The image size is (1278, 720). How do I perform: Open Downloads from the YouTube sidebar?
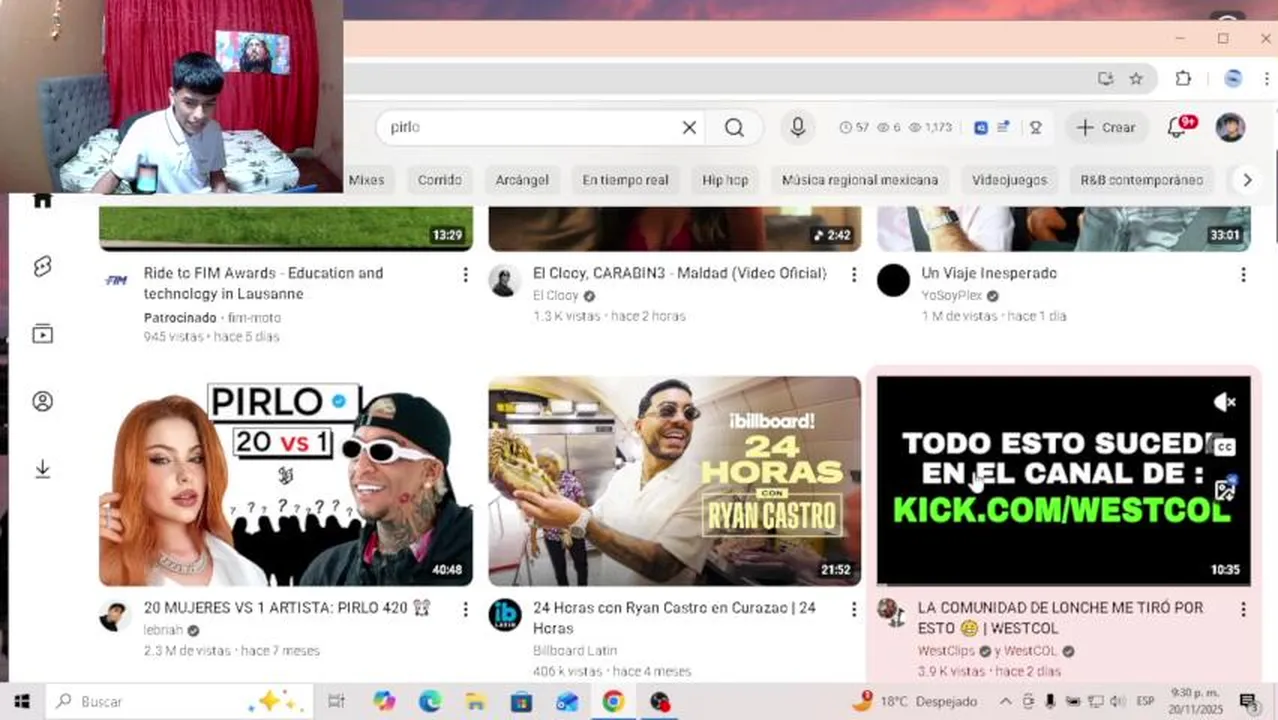(x=42, y=469)
